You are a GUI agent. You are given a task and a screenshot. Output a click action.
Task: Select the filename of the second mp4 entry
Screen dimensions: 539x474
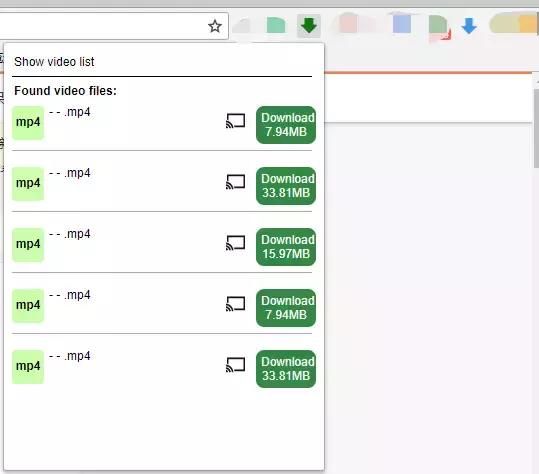click(x=70, y=173)
